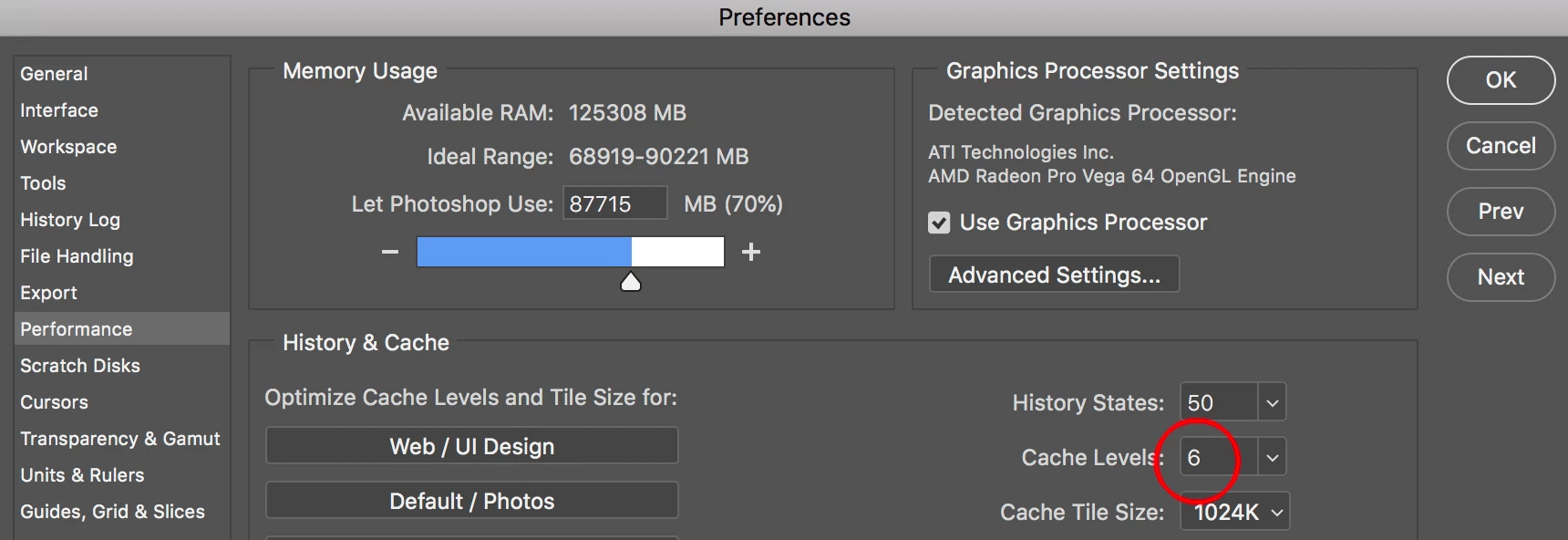Expand the Cache Levels dropdown arrow
The image size is (1568, 540).
click(1272, 457)
